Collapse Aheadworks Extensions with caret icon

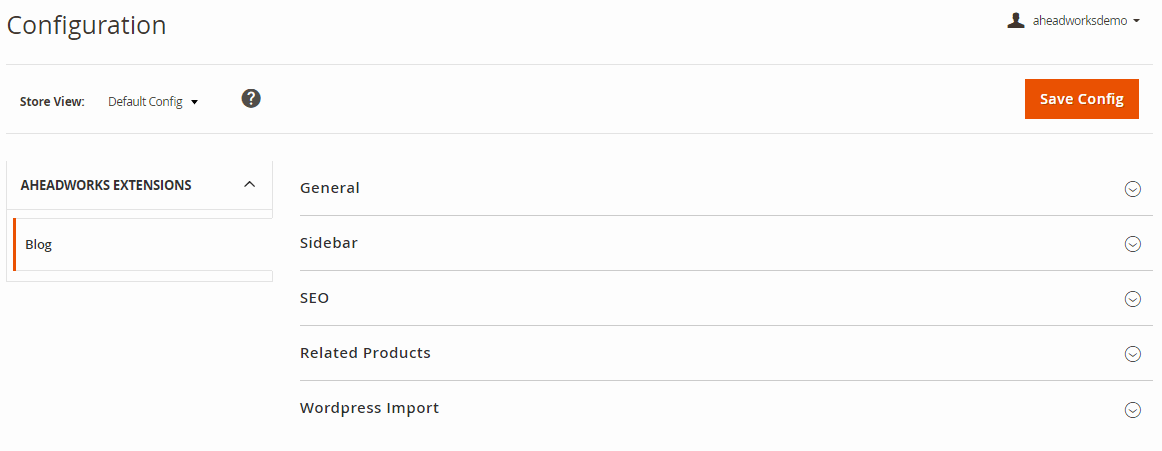(250, 184)
